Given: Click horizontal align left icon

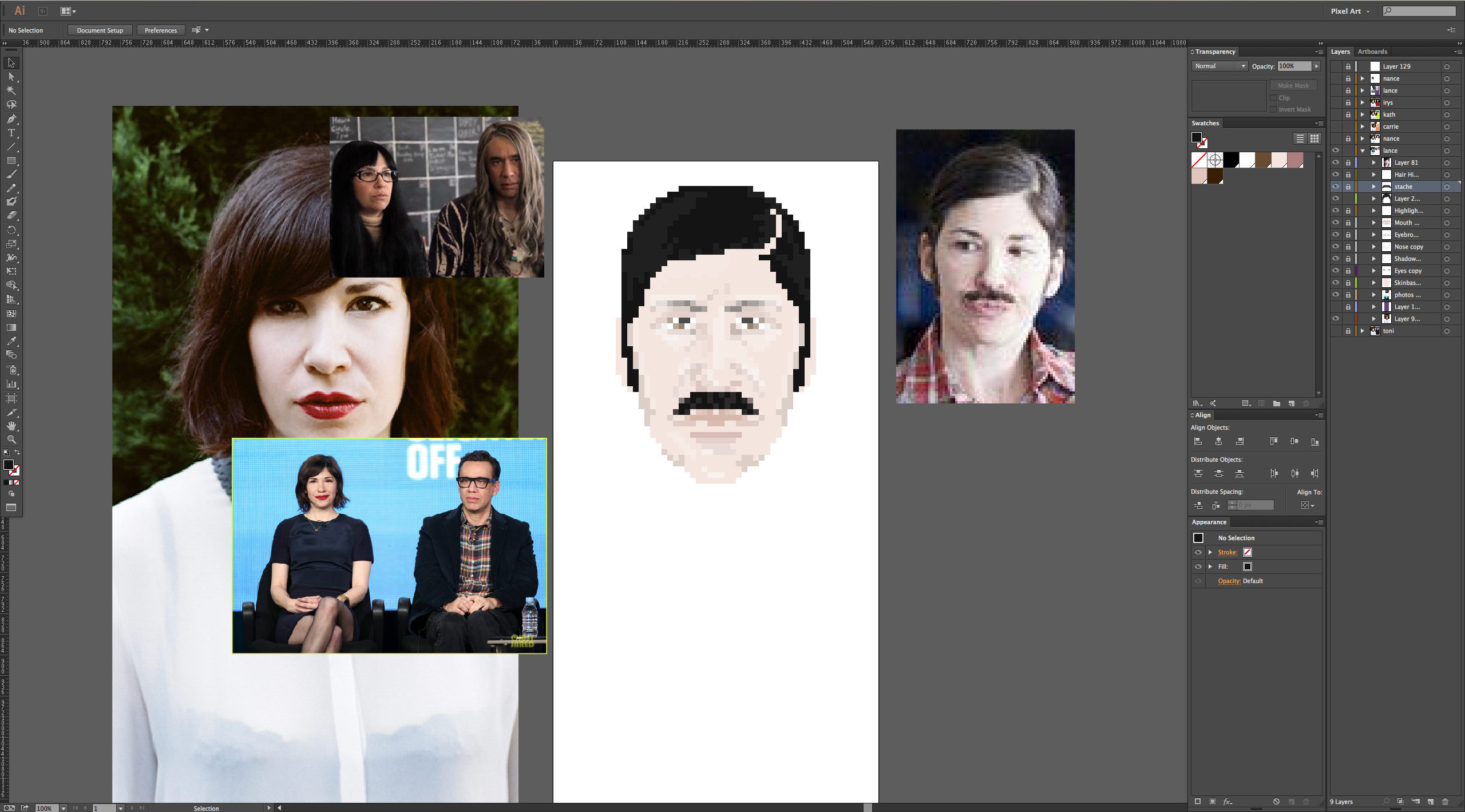Looking at the screenshot, I should pyautogui.click(x=1198, y=441).
